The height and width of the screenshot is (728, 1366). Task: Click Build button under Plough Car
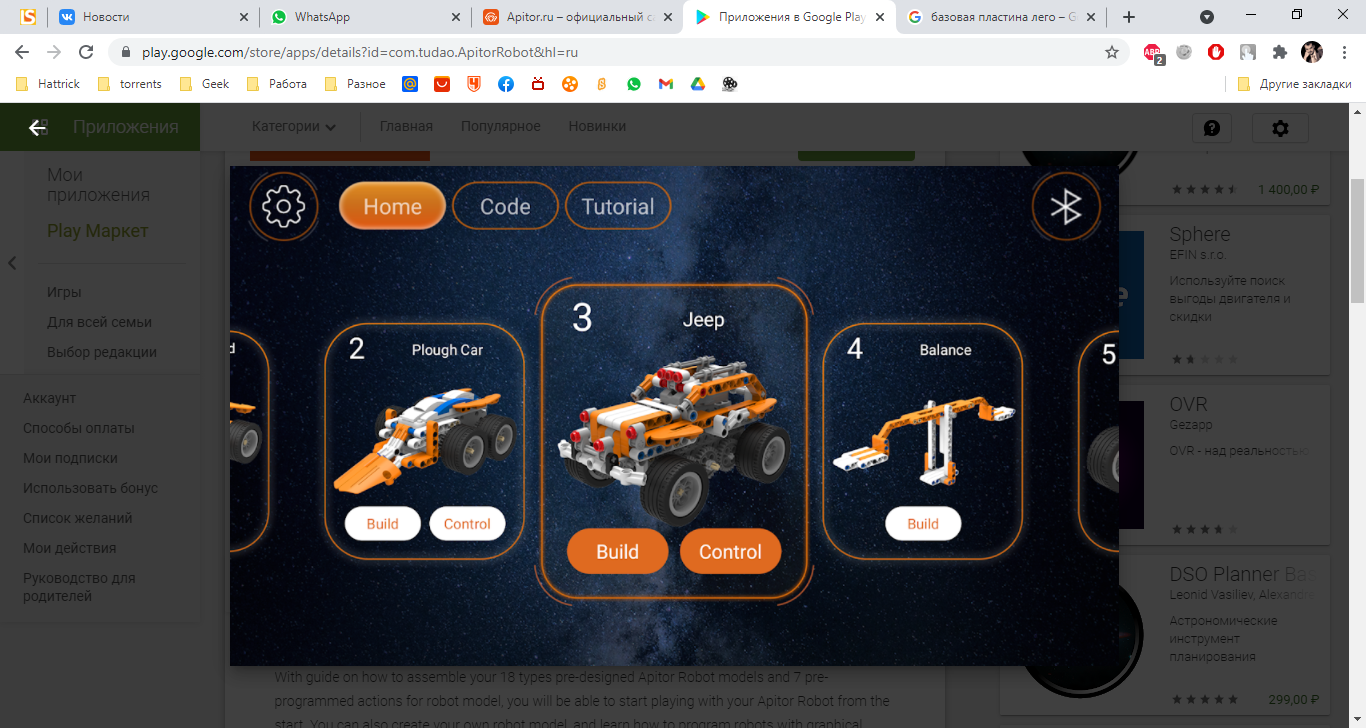382,524
